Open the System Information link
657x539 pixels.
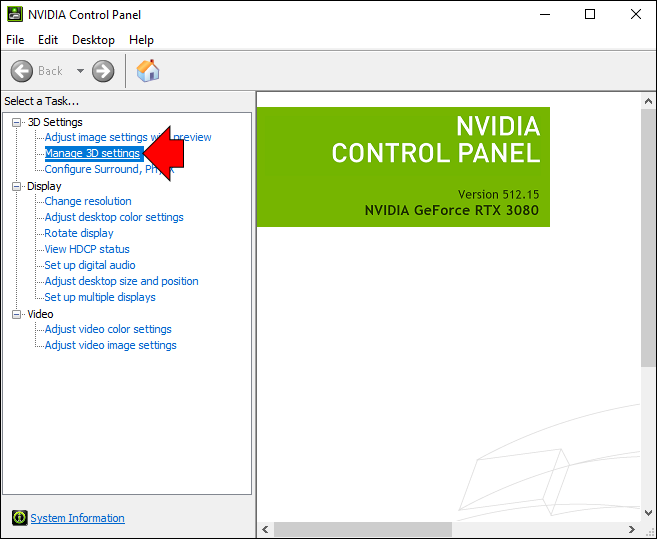click(78, 518)
